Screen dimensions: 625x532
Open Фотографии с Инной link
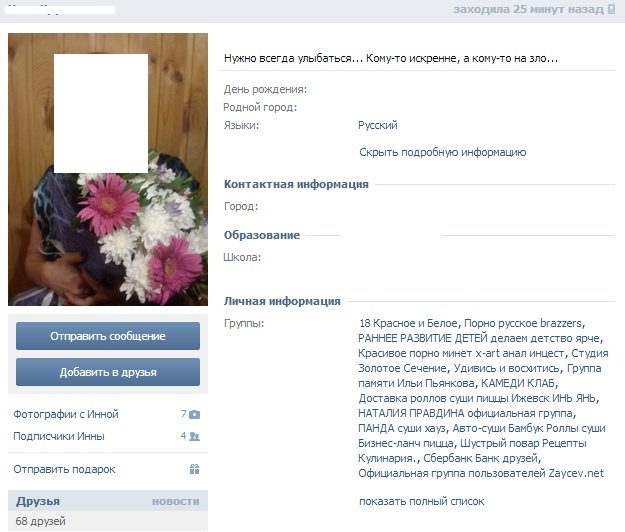pyautogui.click(x=66, y=414)
